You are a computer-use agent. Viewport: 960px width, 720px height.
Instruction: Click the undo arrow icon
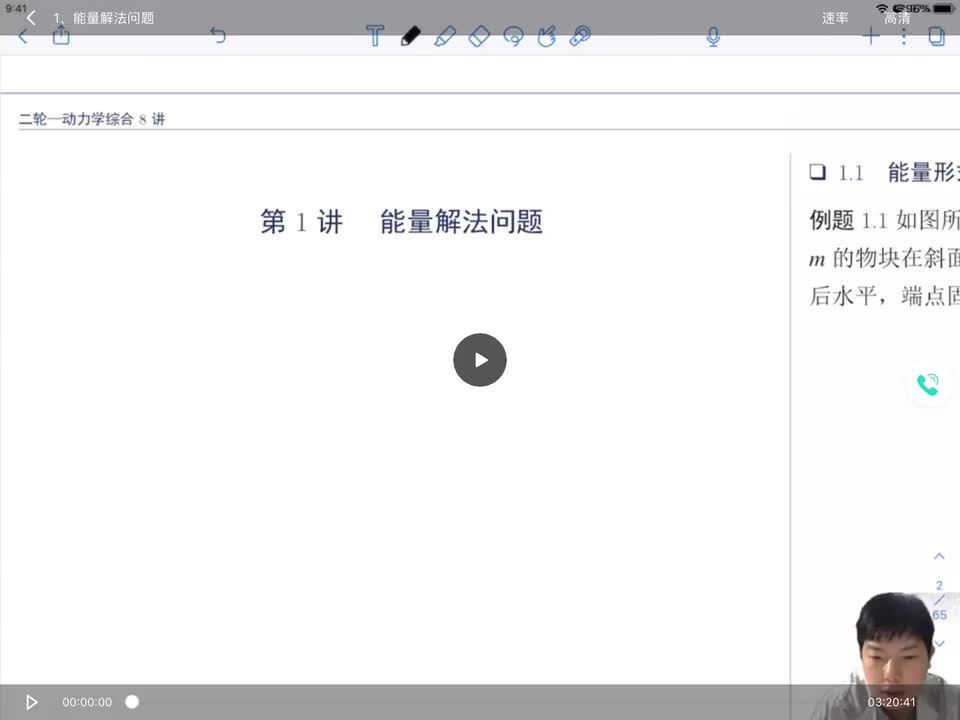click(218, 36)
